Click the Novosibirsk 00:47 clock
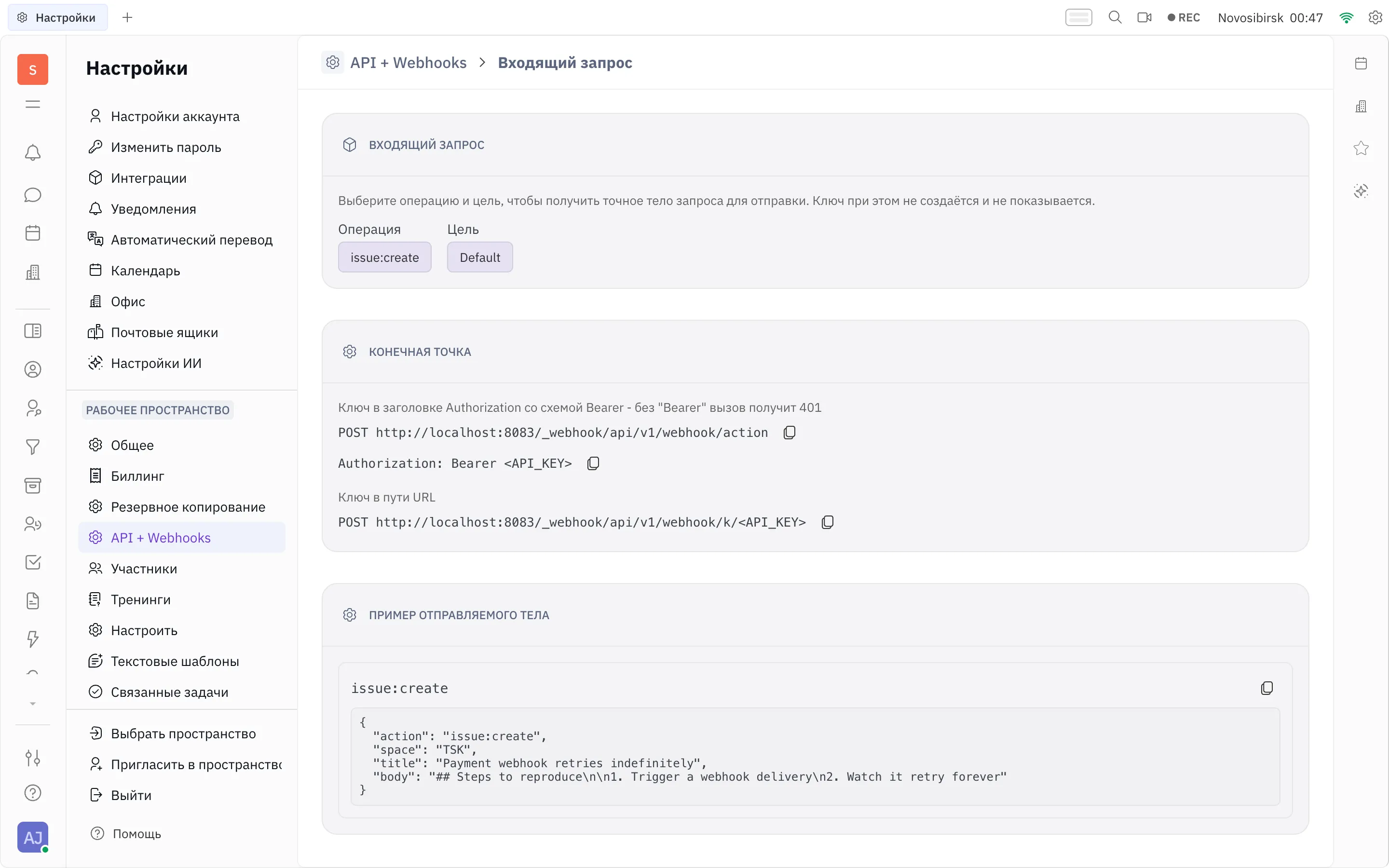The width and height of the screenshot is (1389, 868). (x=1270, y=17)
